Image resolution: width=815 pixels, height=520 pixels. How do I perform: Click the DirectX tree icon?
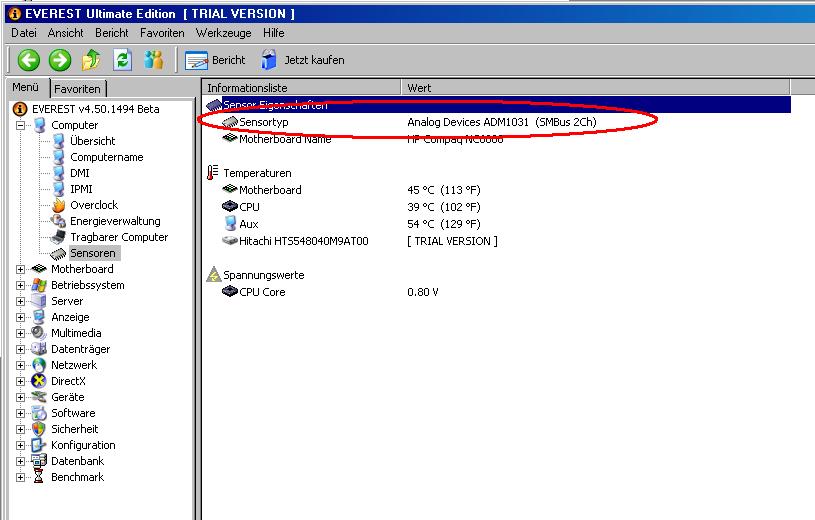(39, 381)
